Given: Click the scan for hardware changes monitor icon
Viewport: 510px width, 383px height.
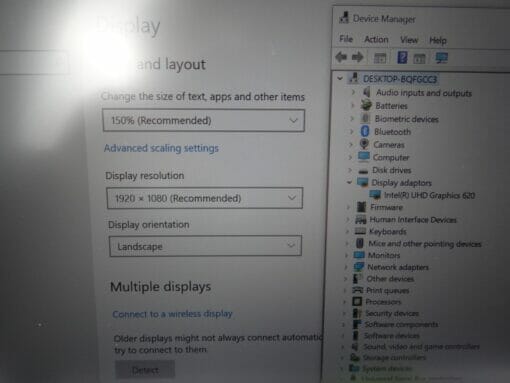Looking at the screenshot, I should 442,58.
